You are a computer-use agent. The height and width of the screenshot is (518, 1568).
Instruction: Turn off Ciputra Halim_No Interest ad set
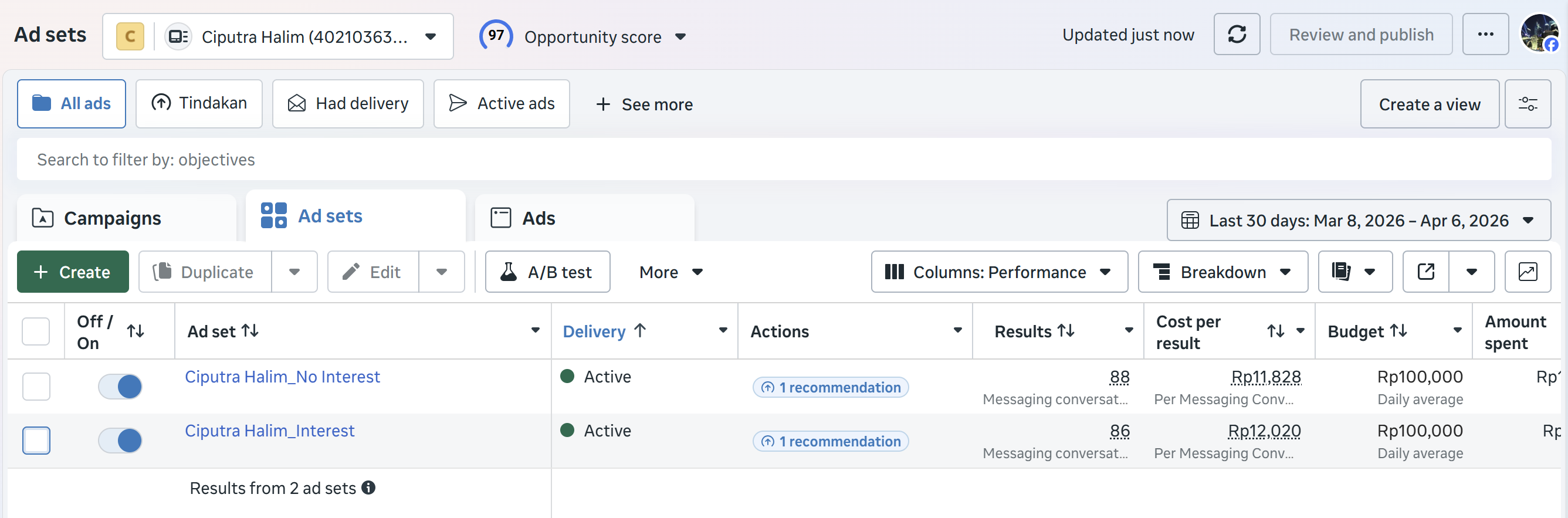pyautogui.click(x=120, y=387)
